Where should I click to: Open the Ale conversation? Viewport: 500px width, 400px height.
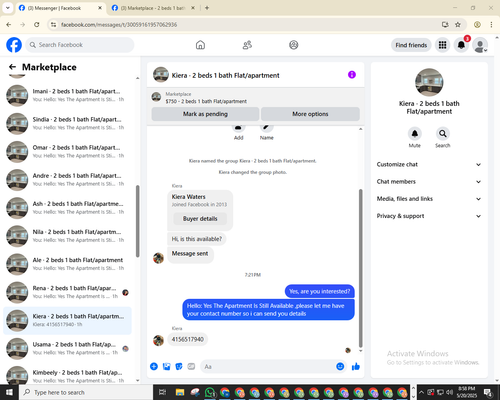click(x=67, y=264)
